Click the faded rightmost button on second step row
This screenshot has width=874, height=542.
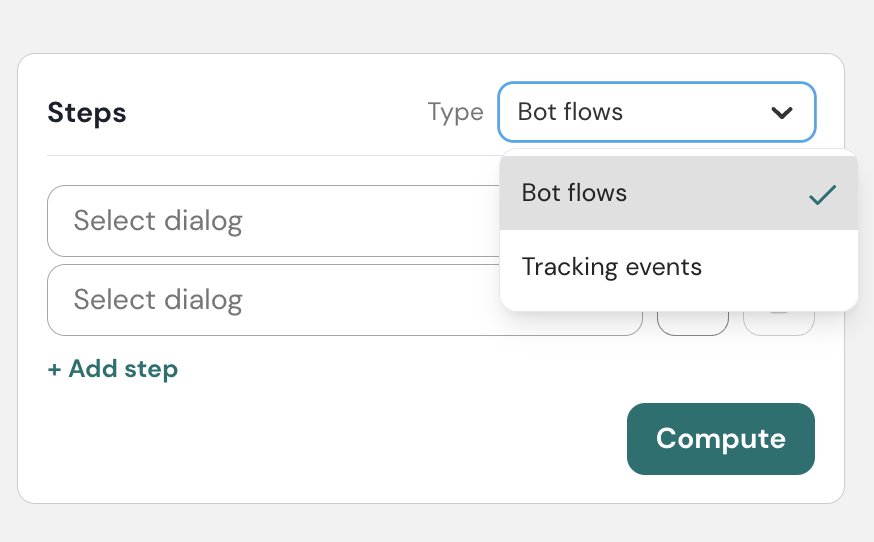tap(779, 322)
